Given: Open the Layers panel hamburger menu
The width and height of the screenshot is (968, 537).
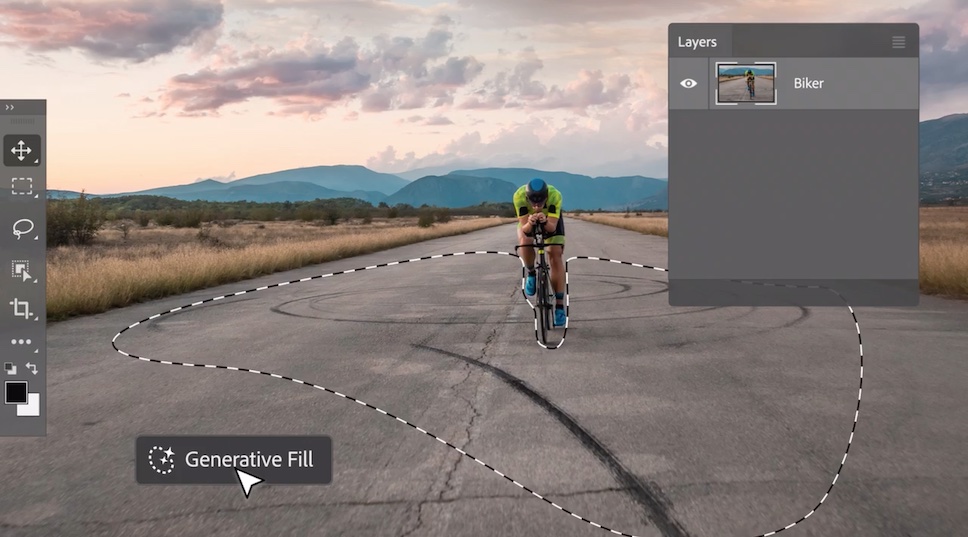Looking at the screenshot, I should [898, 42].
